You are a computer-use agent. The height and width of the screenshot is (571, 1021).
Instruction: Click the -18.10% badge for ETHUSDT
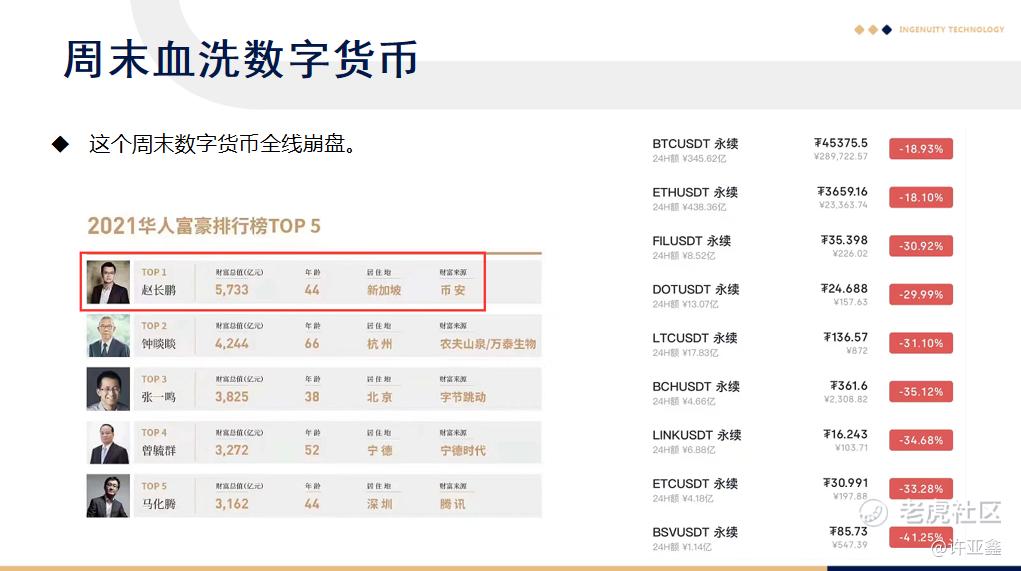pyautogui.click(x=921, y=197)
